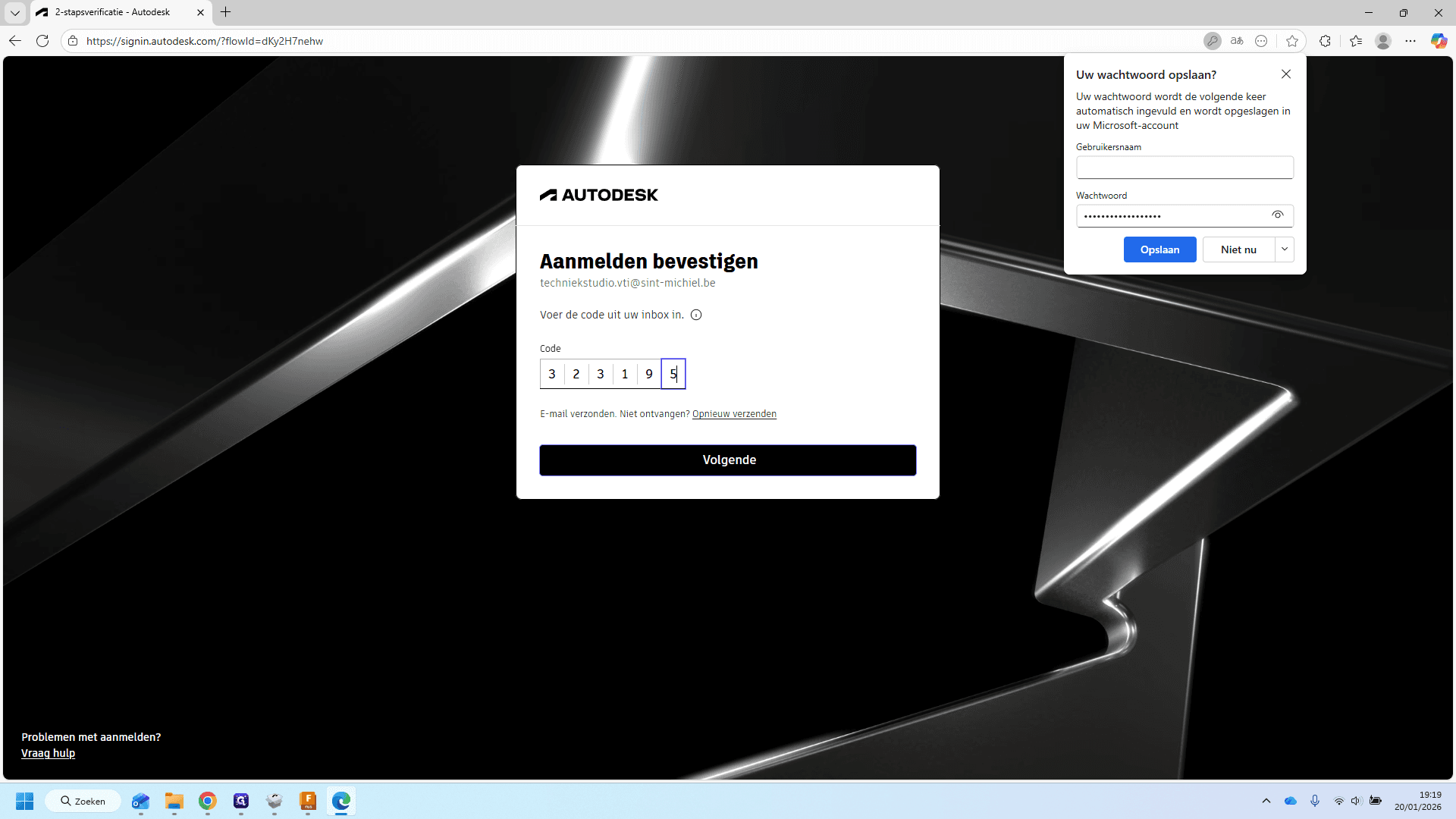
Task: Open the browser extensions icon
Action: 1325,41
